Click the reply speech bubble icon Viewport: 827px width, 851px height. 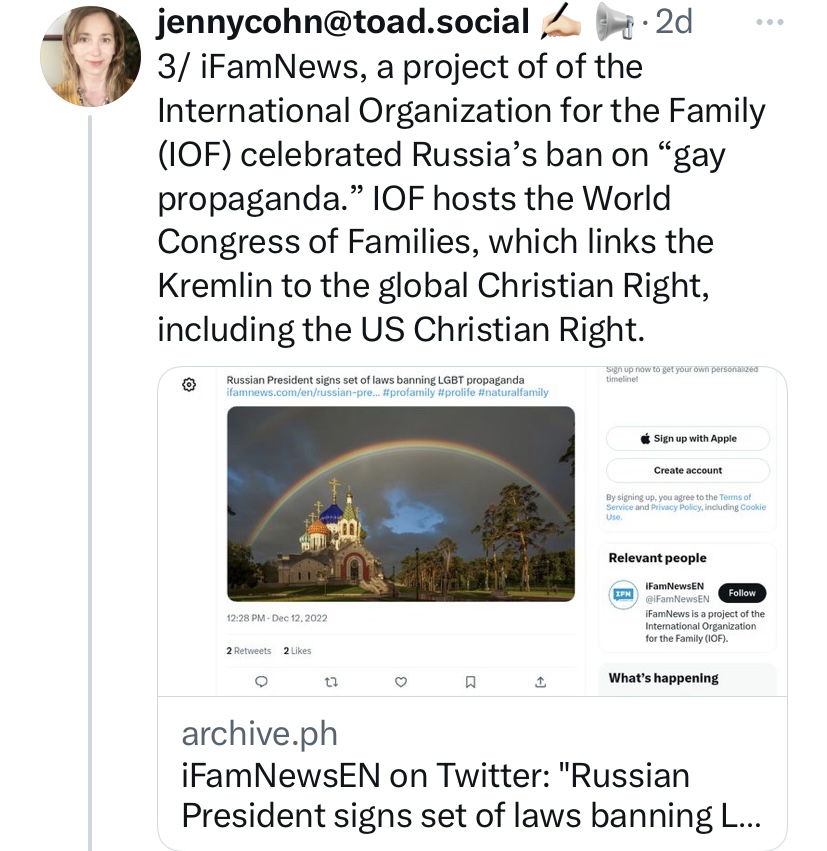point(261,682)
